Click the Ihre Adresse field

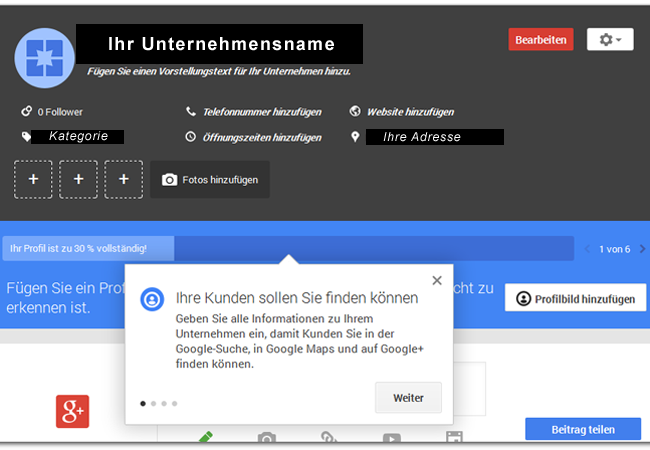pos(434,137)
